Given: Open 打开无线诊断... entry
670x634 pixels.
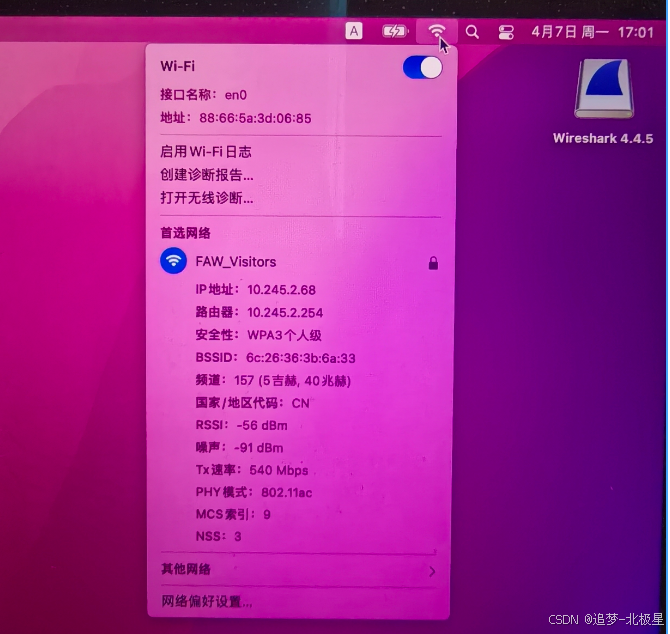Looking at the screenshot, I should pyautogui.click(x=207, y=197).
